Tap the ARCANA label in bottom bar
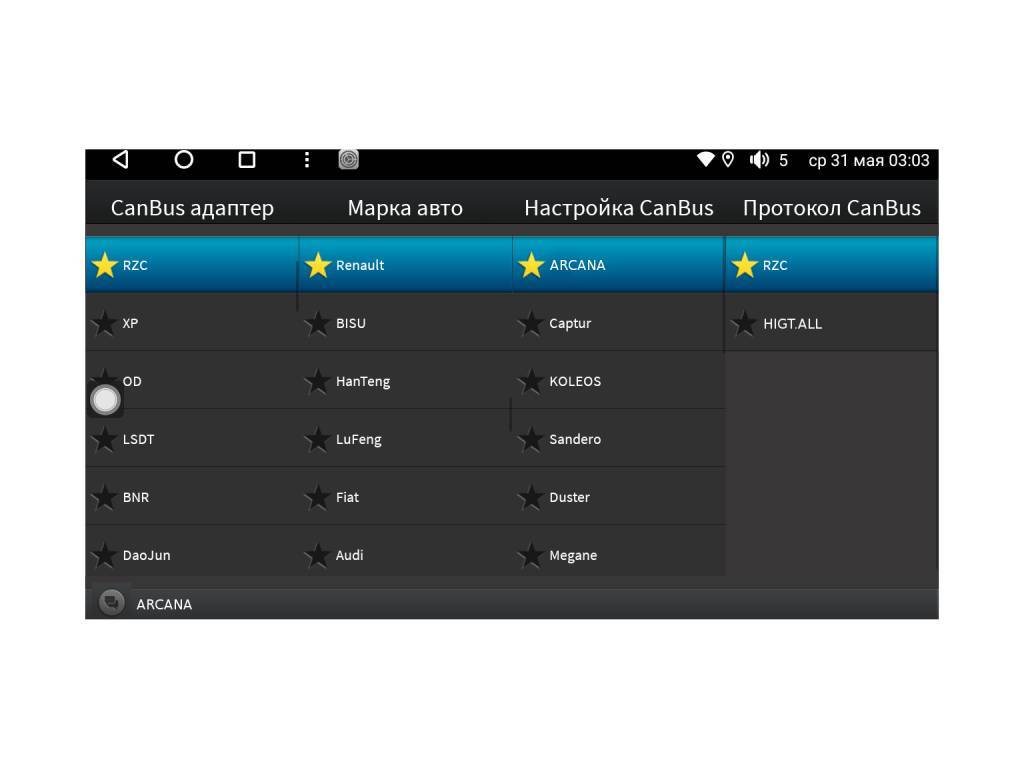The image size is (1024, 768). point(164,605)
